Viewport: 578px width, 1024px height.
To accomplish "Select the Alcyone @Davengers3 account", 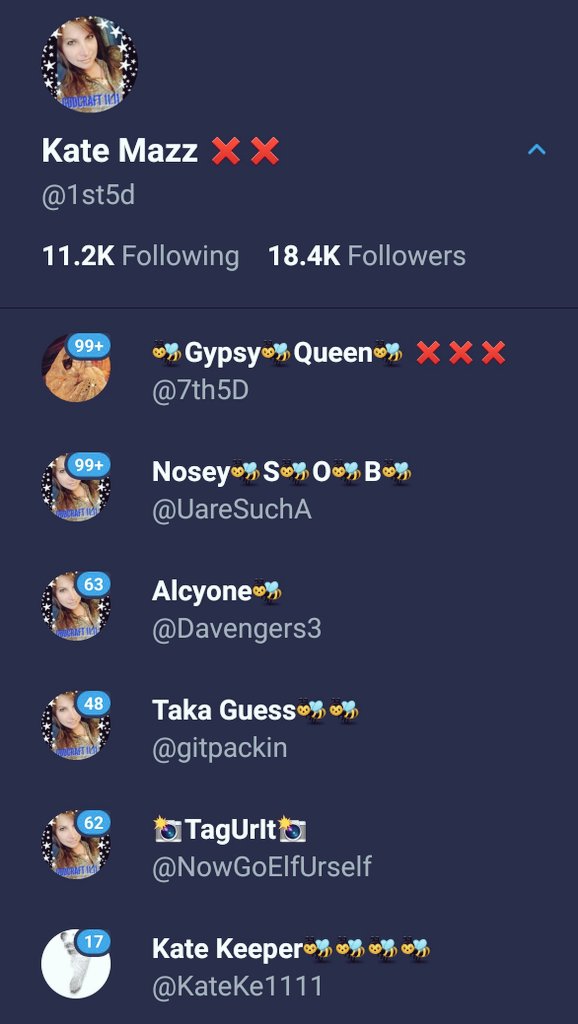I will 289,607.
